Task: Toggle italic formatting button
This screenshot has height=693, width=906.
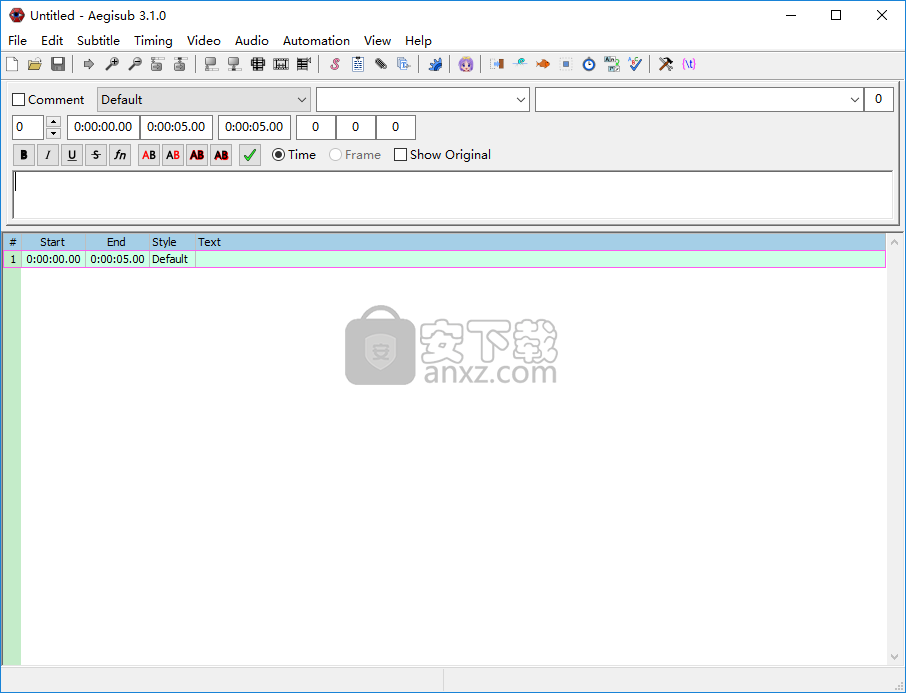Action: 48,155
